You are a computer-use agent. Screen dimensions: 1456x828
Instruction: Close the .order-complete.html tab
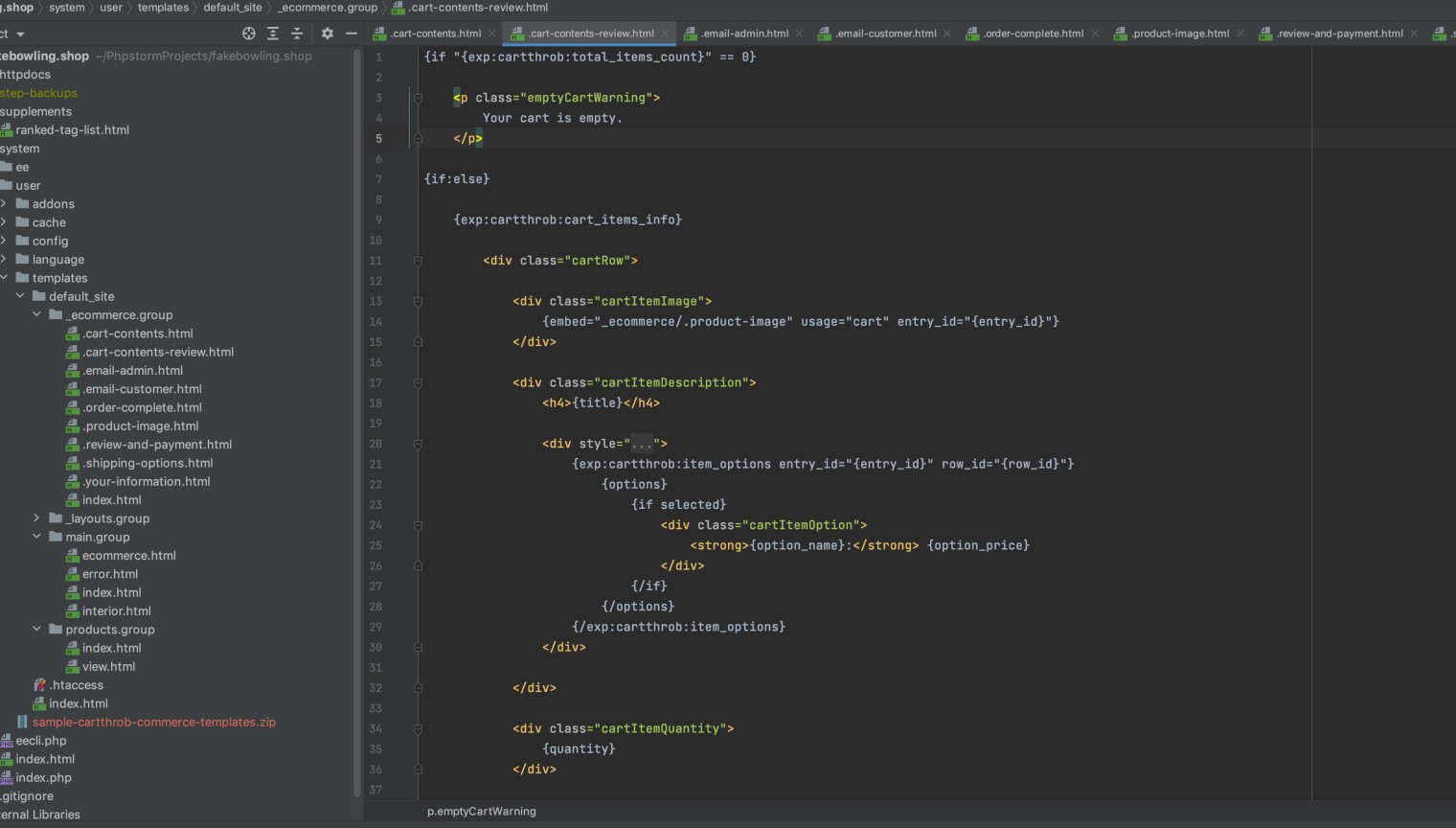[x=1095, y=34]
